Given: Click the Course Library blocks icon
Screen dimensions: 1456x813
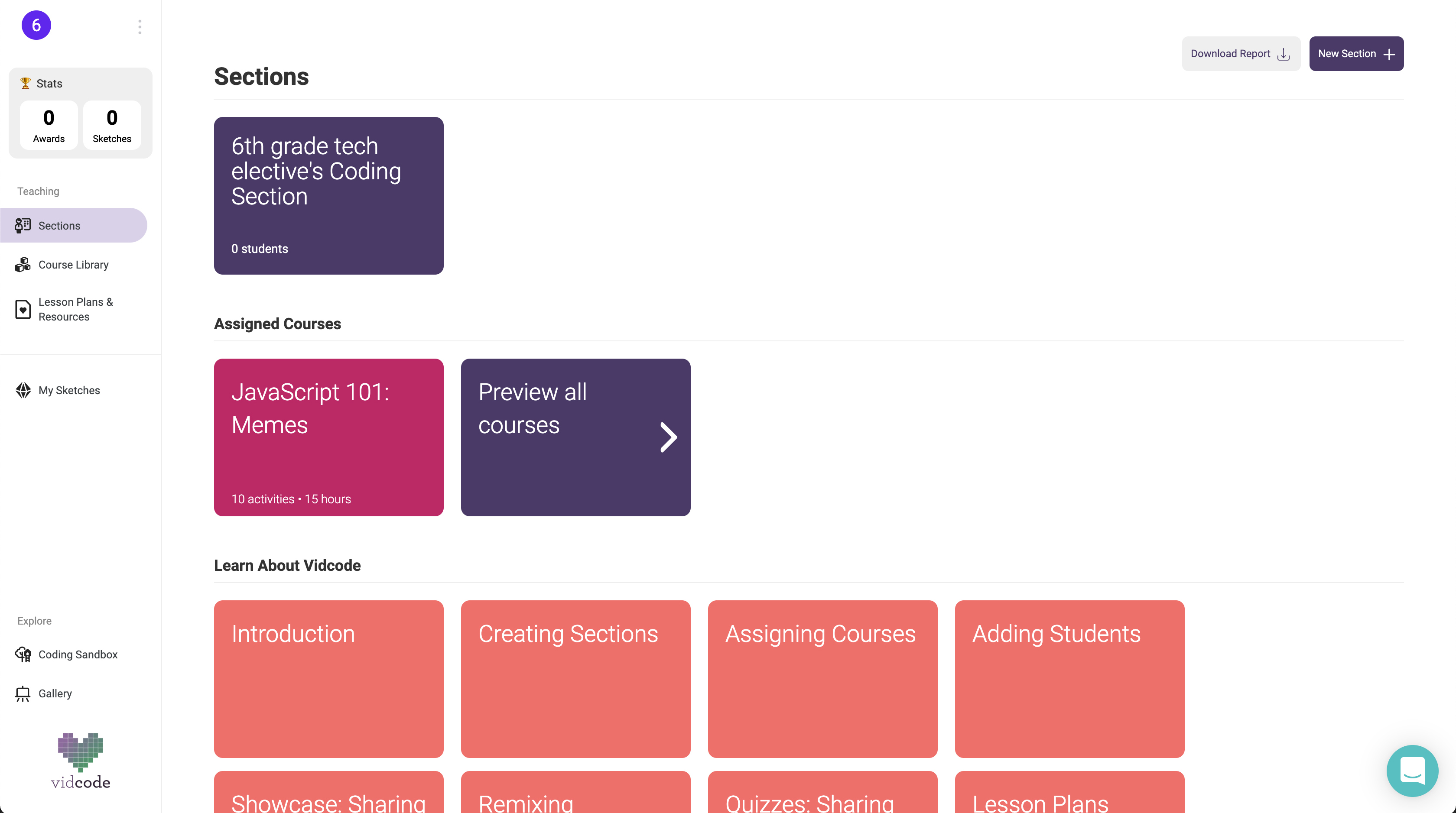Looking at the screenshot, I should tap(23, 264).
